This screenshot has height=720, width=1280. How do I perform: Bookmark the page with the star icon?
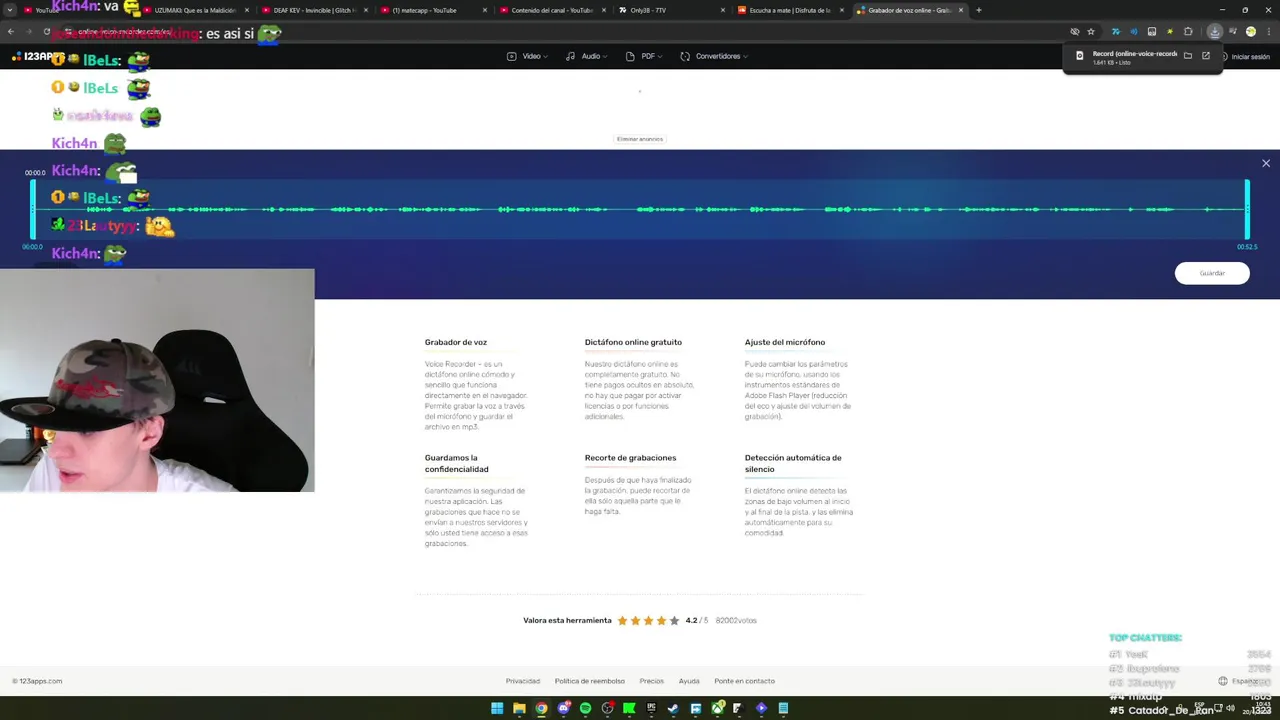point(1091,32)
